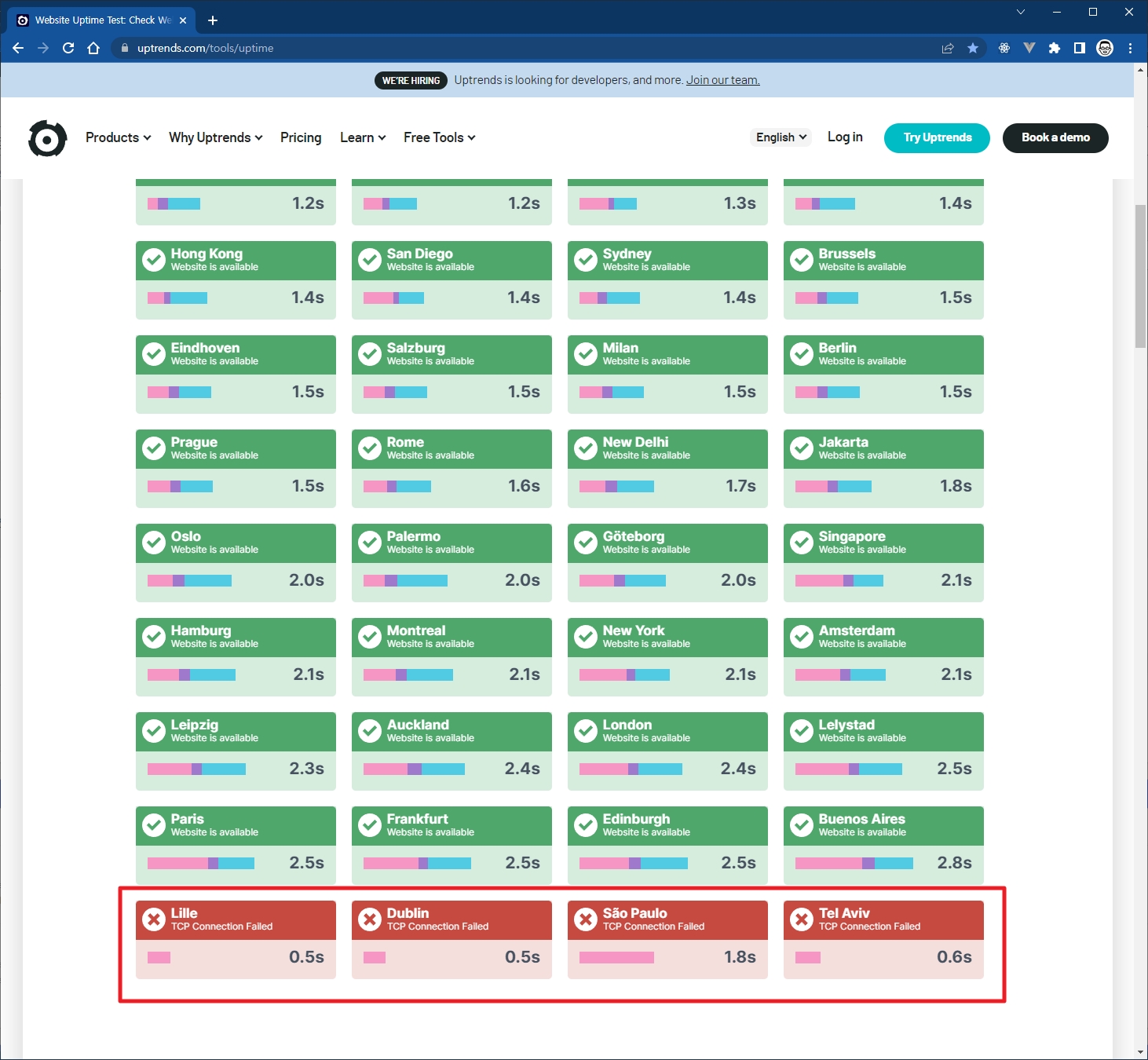The width and height of the screenshot is (1148, 1060).
Task: Click the green checkmark icon beside Hong Kong
Action: pos(154,259)
